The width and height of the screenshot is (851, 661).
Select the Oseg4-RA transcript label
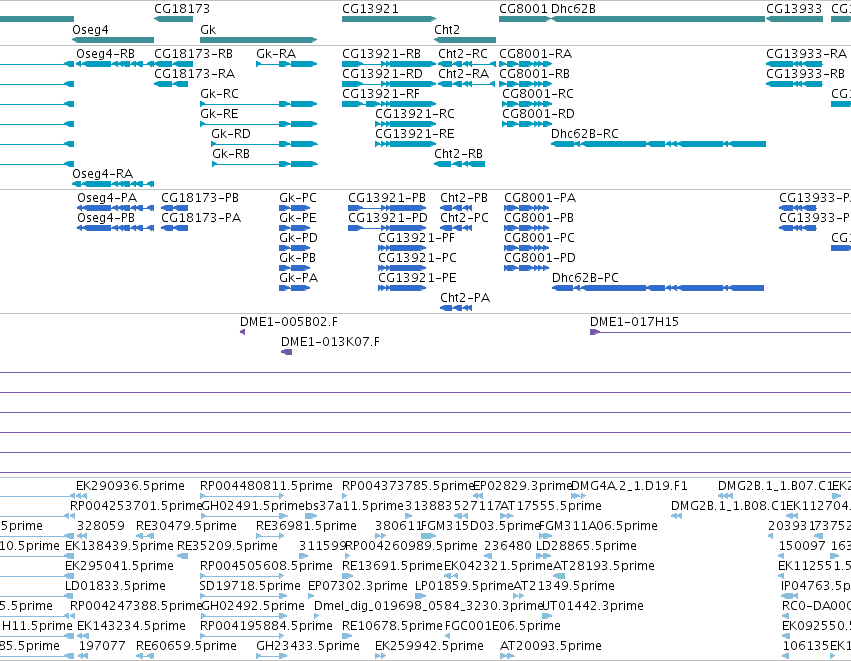tap(103, 174)
